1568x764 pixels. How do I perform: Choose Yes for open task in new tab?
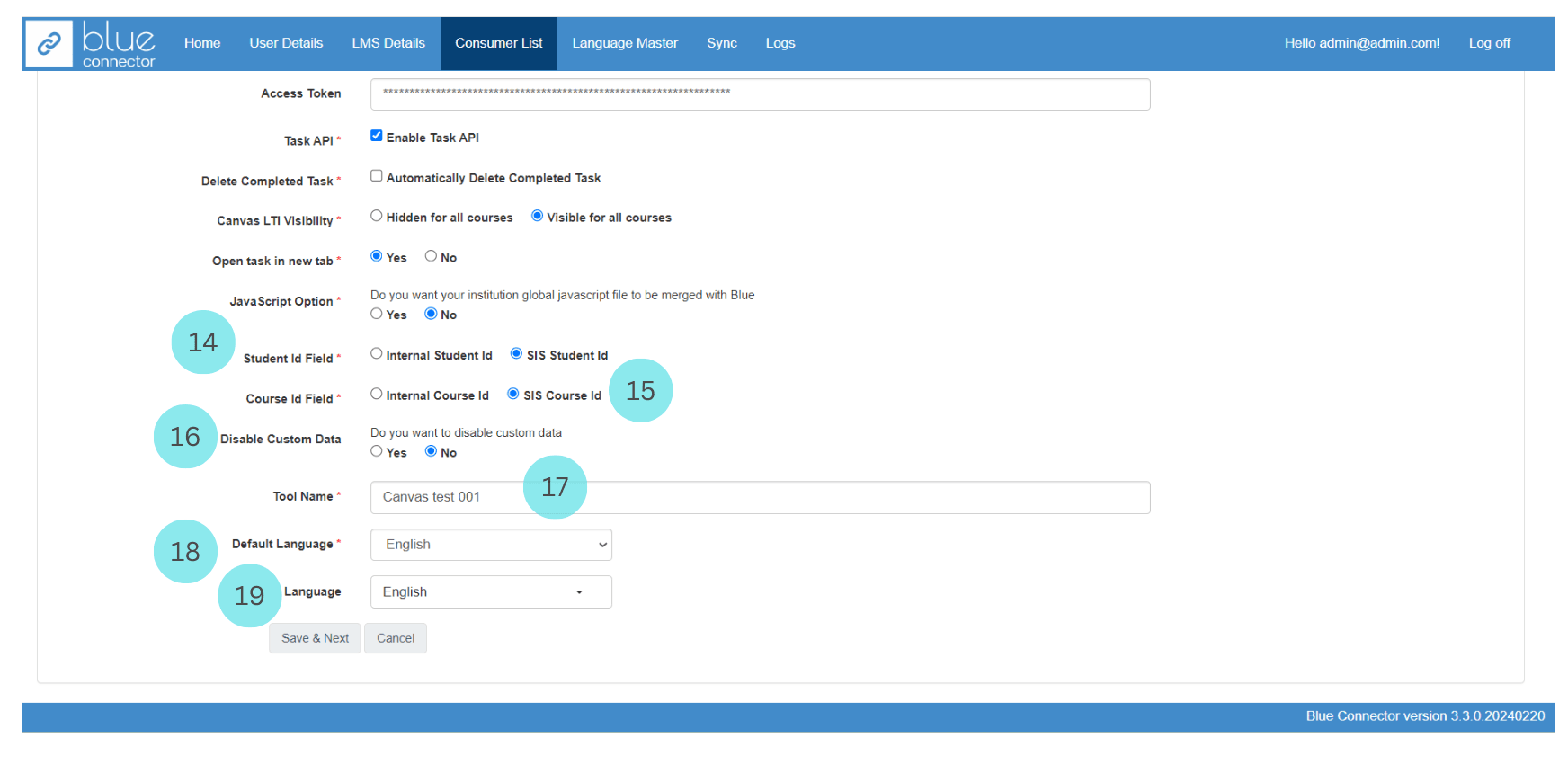[x=377, y=256]
